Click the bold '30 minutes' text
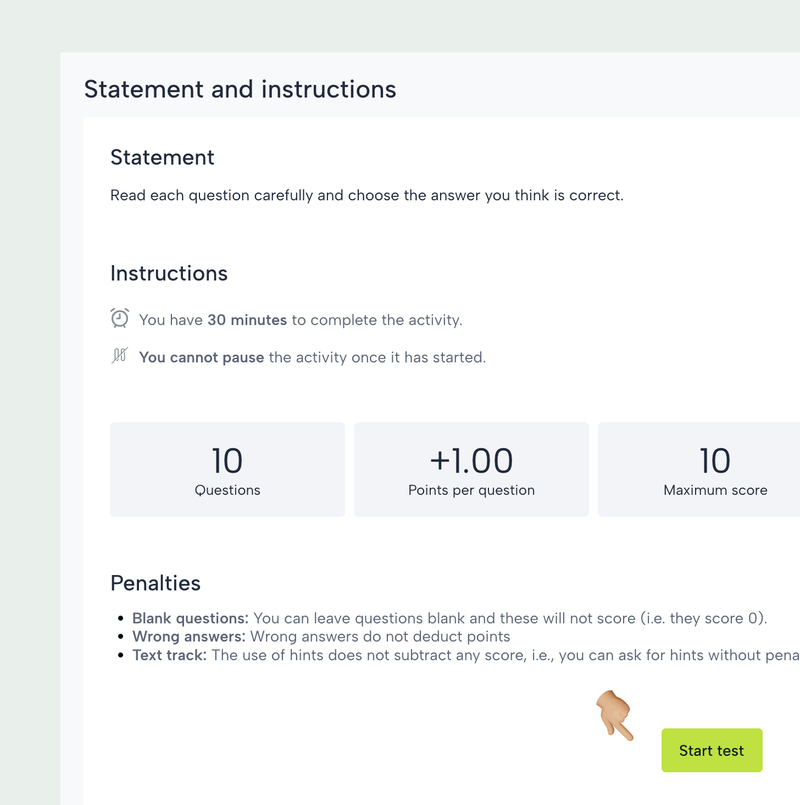 coord(247,320)
